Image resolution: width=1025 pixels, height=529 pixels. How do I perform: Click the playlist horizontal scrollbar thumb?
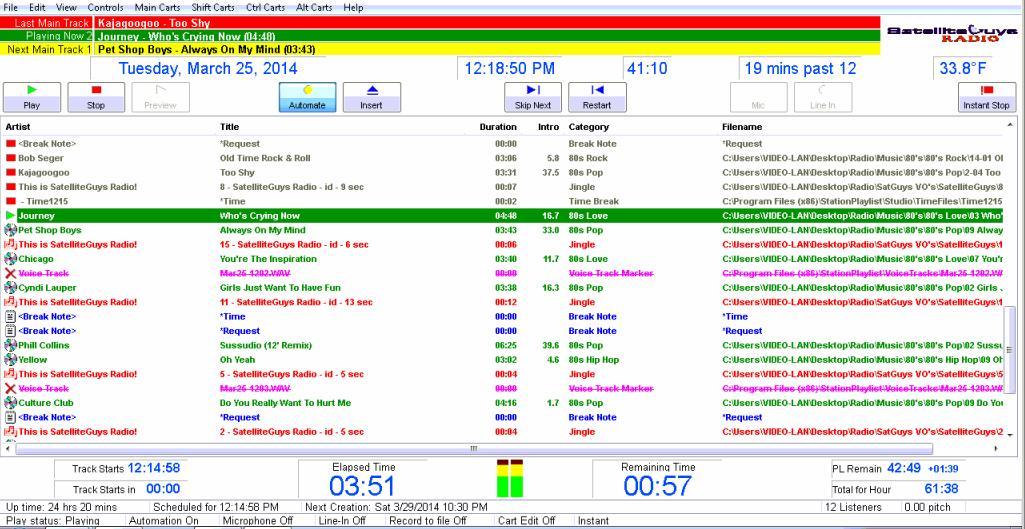point(474,449)
